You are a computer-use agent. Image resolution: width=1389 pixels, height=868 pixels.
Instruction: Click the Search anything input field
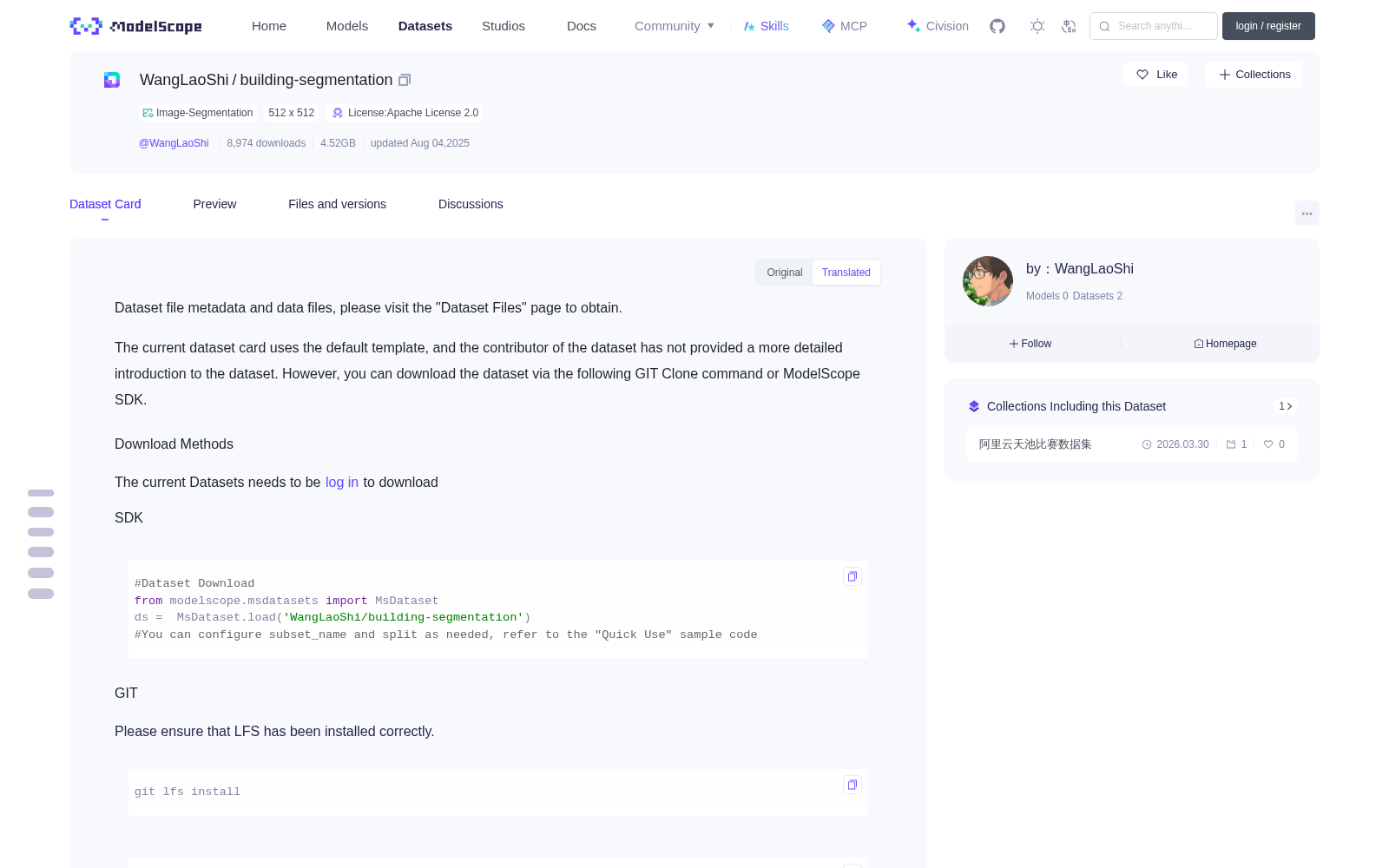point(1155,26)
